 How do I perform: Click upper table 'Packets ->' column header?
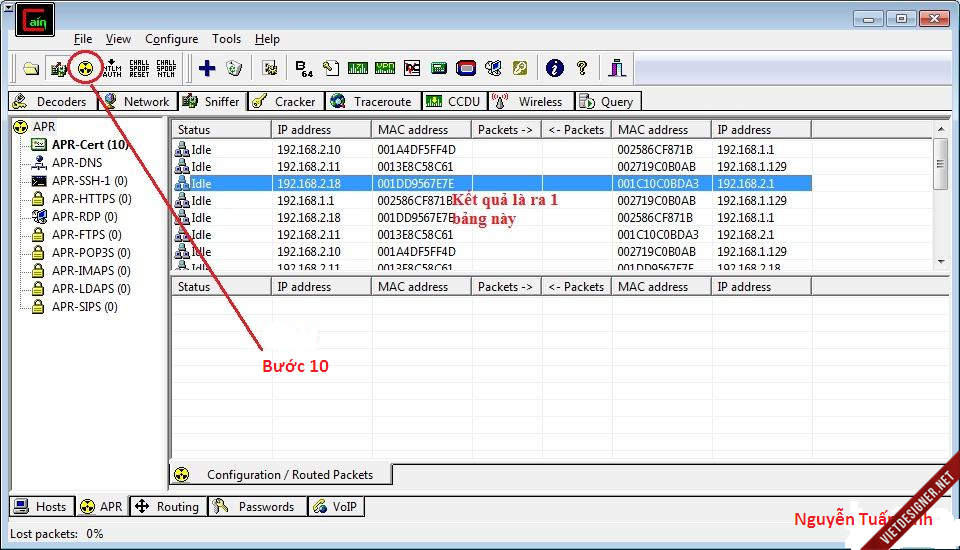coord(506,130)
